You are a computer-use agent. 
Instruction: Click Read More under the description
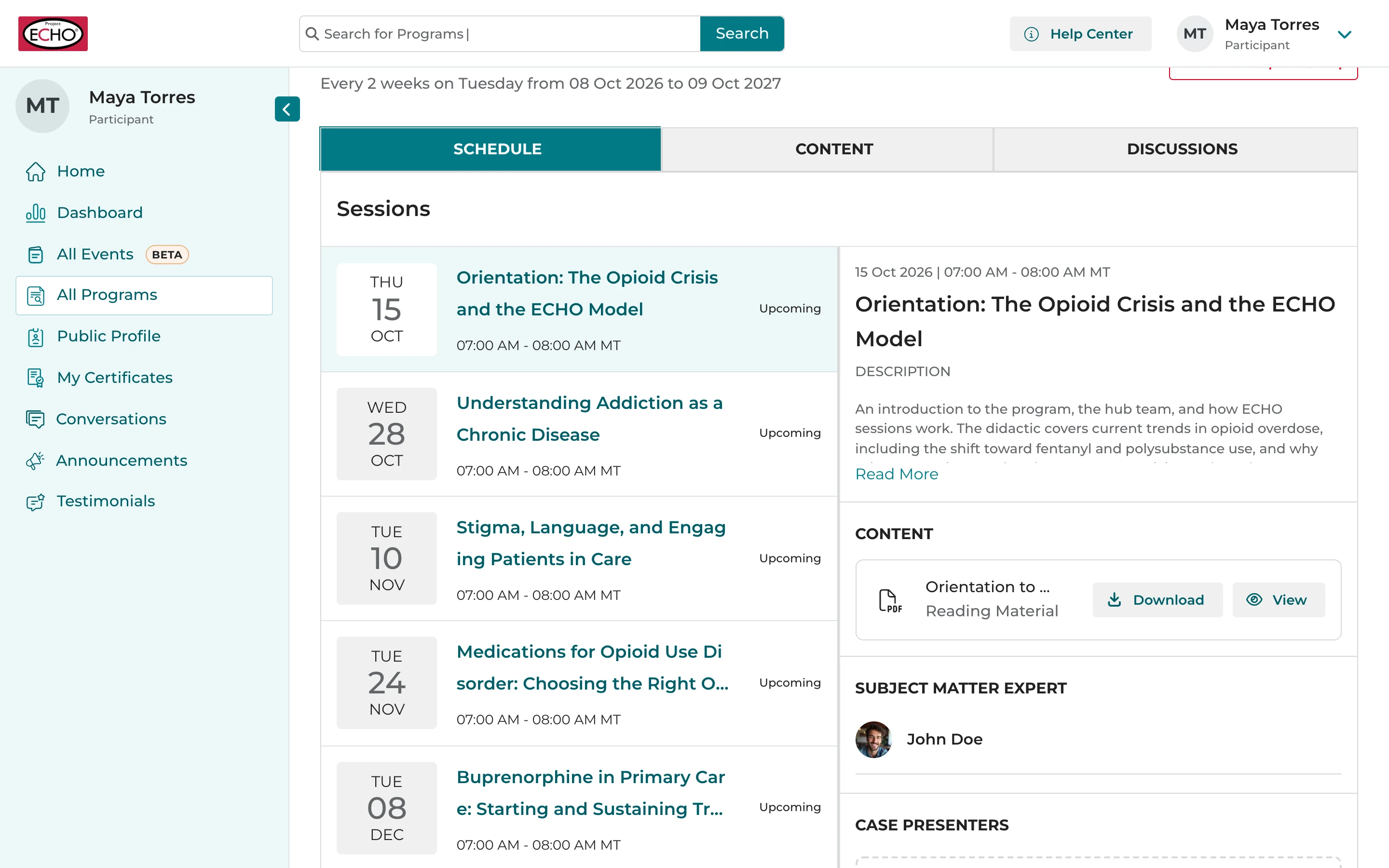click(897, 474)
